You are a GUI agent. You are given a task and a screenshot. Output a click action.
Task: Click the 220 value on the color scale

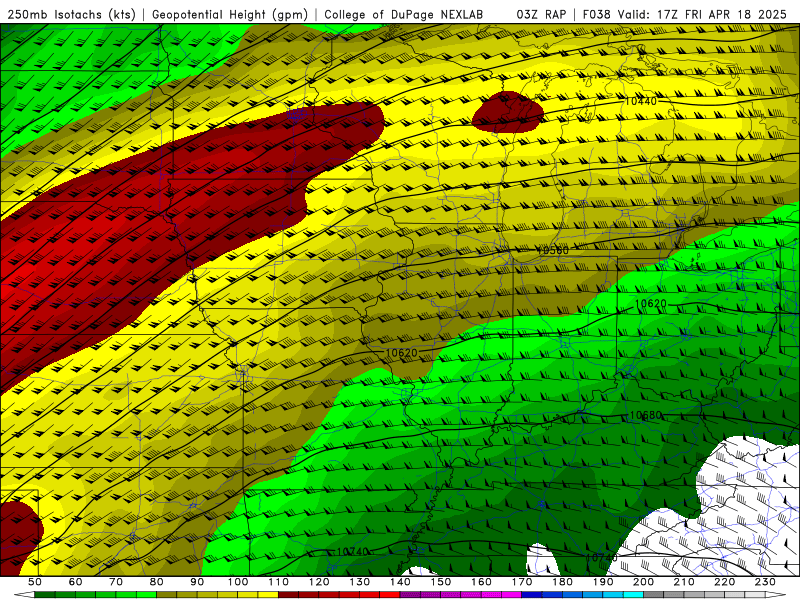(724, 582)
